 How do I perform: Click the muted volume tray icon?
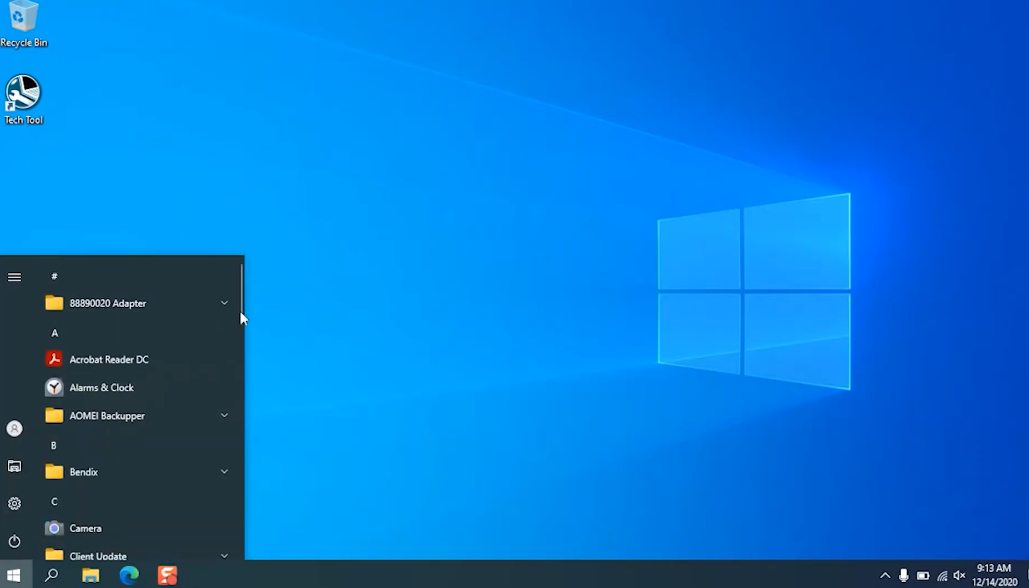pos(959,576)
